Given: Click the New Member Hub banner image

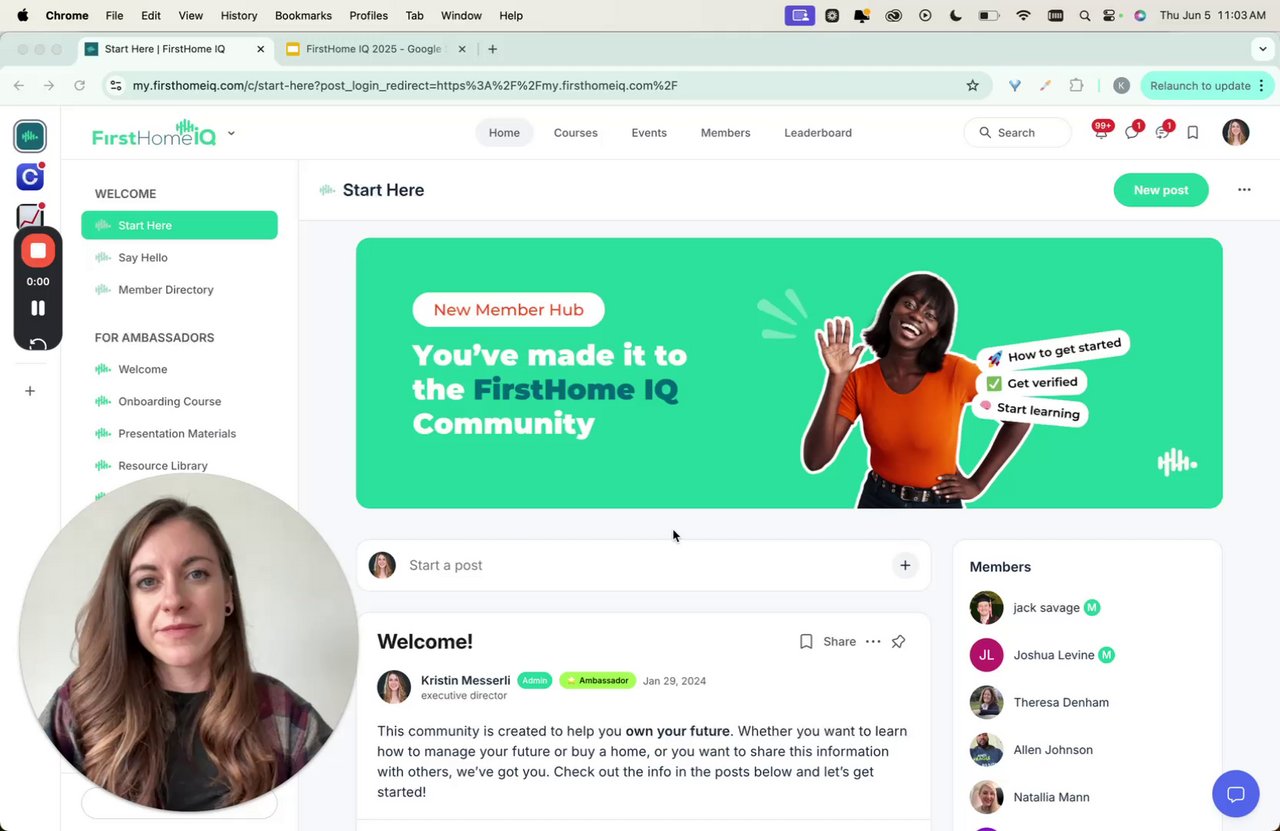Looking at the screenshot, I should click(x=789, y=373).
